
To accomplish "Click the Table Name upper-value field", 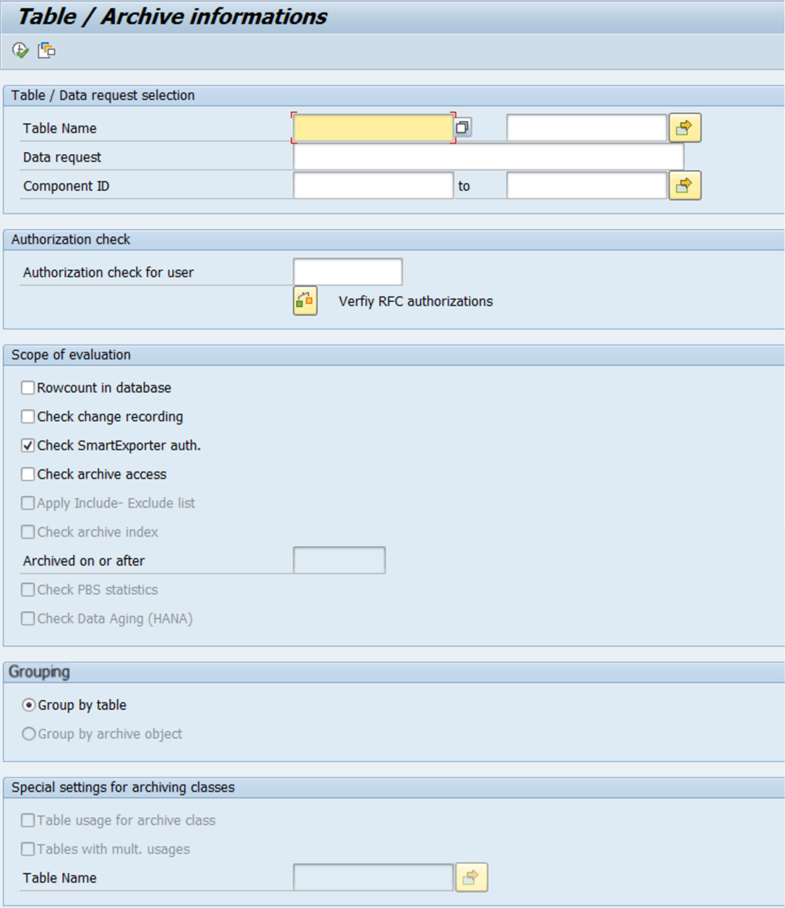I will (586, 128).
